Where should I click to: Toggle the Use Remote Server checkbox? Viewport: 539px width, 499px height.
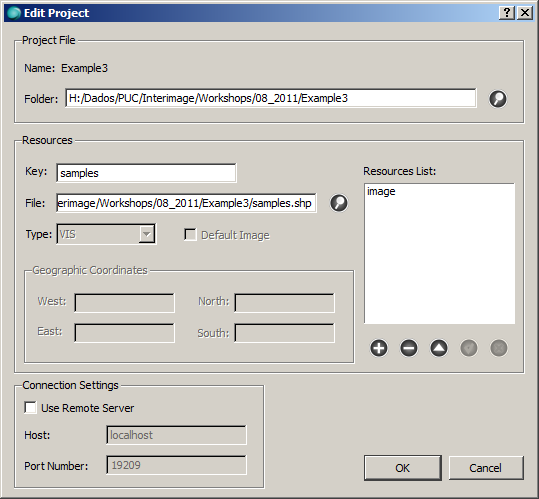[30, 408]
